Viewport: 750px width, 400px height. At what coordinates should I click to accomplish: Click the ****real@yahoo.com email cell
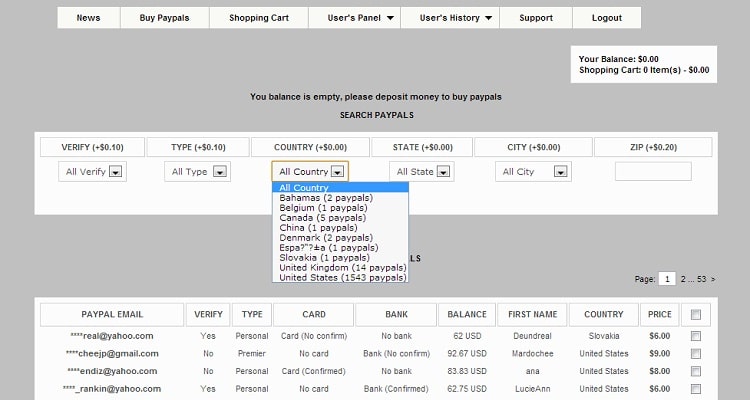[112, 336]
